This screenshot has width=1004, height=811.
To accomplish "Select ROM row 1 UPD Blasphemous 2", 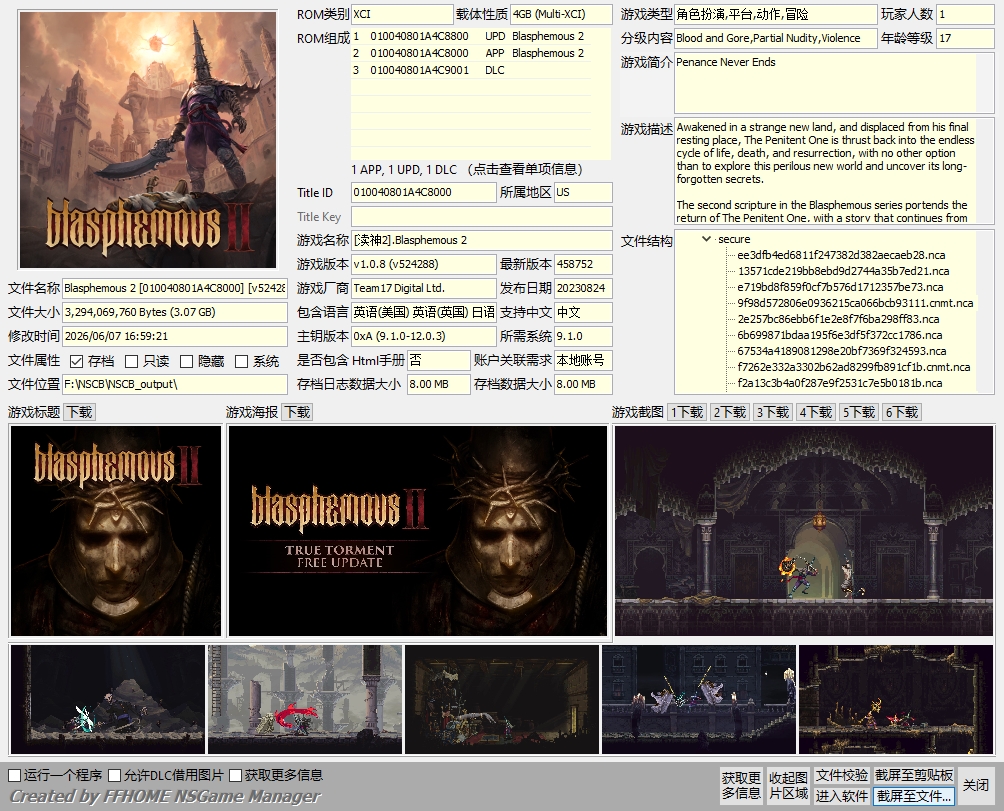I will [471, 36].
